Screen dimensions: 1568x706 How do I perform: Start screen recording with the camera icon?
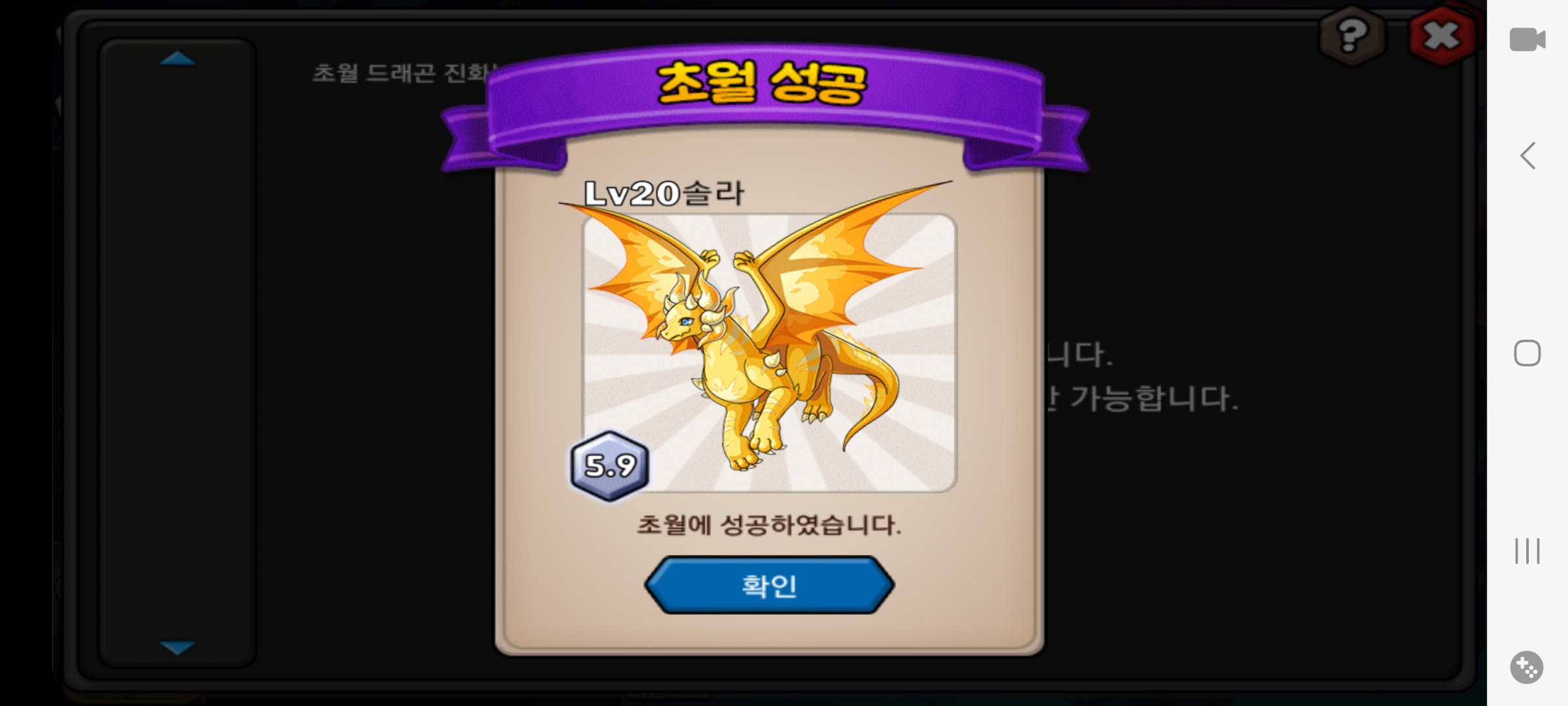[x=1527, y=39]
